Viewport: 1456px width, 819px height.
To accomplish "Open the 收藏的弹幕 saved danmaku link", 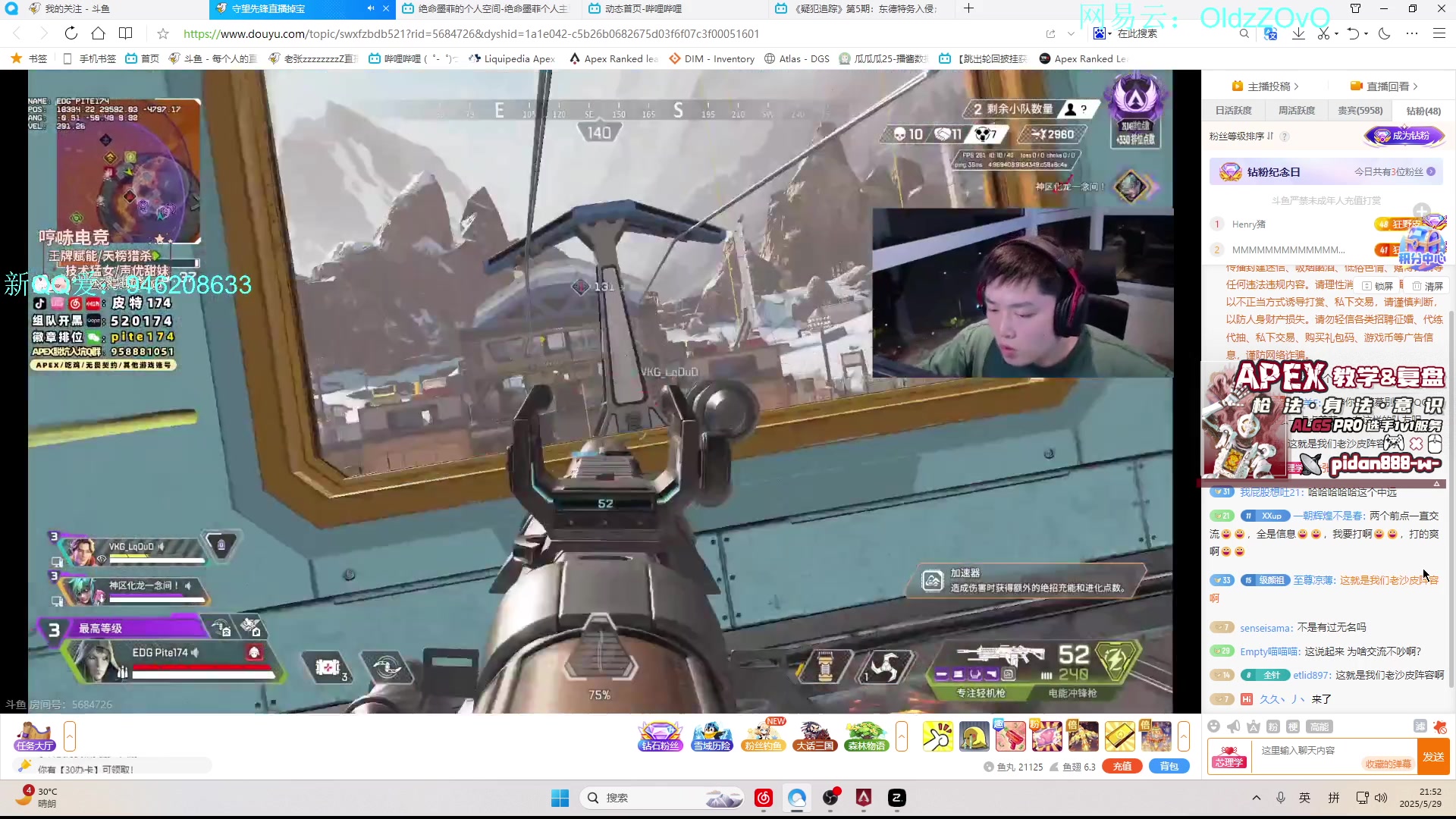I will pos(1388,764).
